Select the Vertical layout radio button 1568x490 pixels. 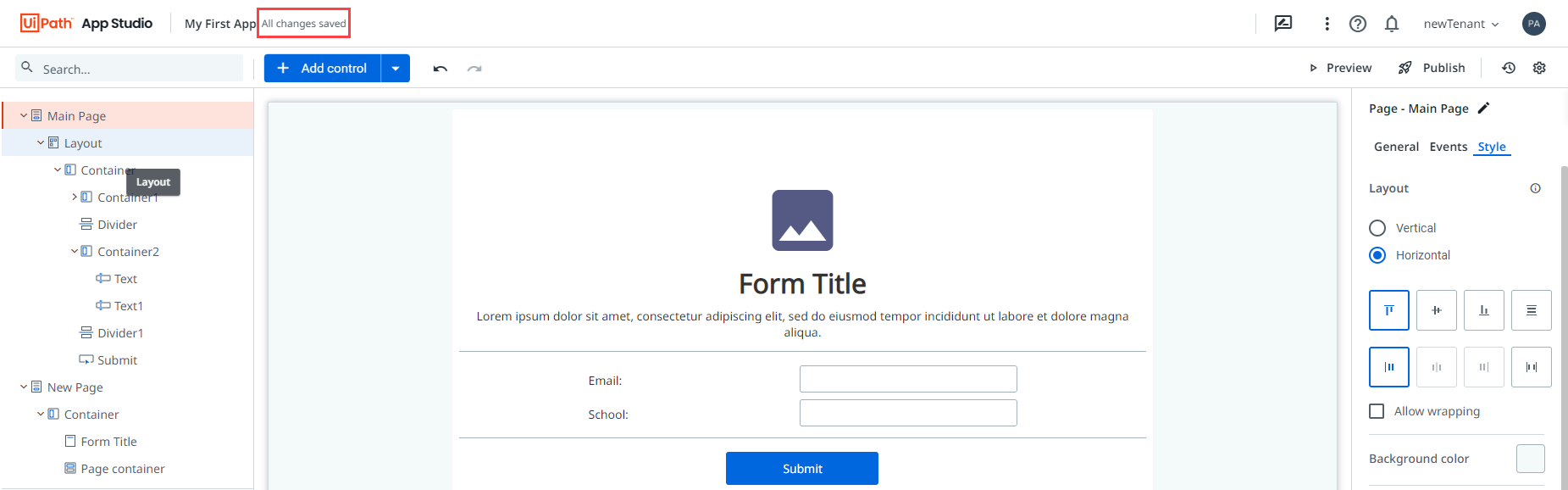(1377, 228)
